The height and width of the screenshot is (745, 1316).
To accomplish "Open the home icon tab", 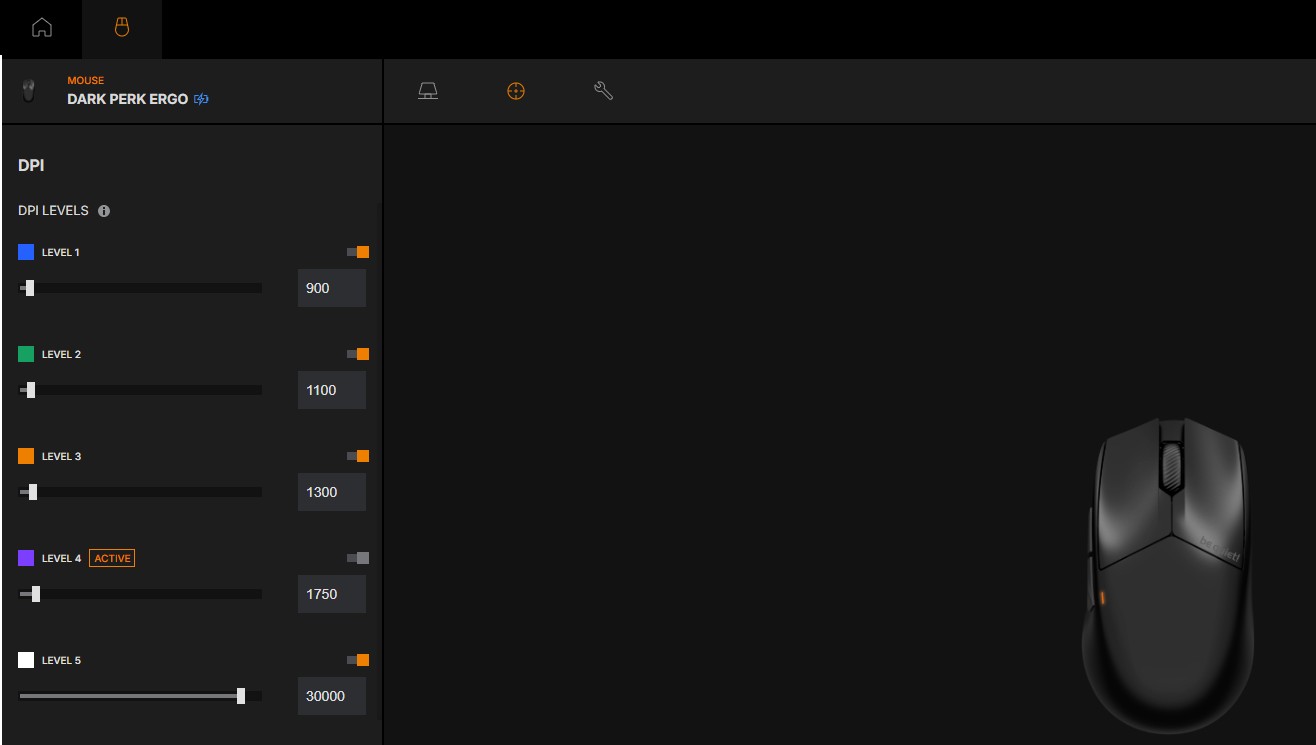I will pyautogui.click(x=42, y=28).
